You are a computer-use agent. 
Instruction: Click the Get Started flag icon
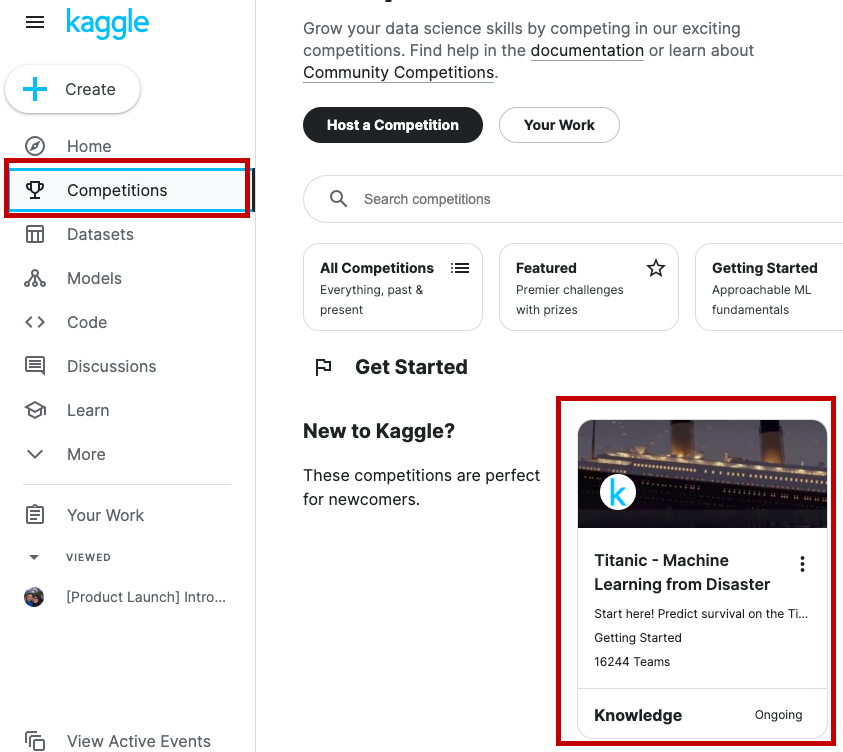[x=323, y=367]
